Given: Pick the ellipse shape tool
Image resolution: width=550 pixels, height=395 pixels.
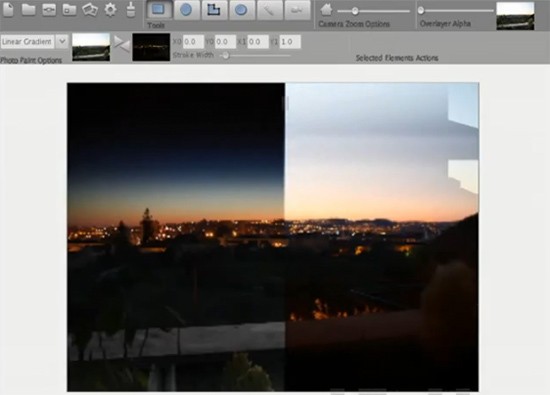Looking at the screenshot, I should click(x=241, y=9).
